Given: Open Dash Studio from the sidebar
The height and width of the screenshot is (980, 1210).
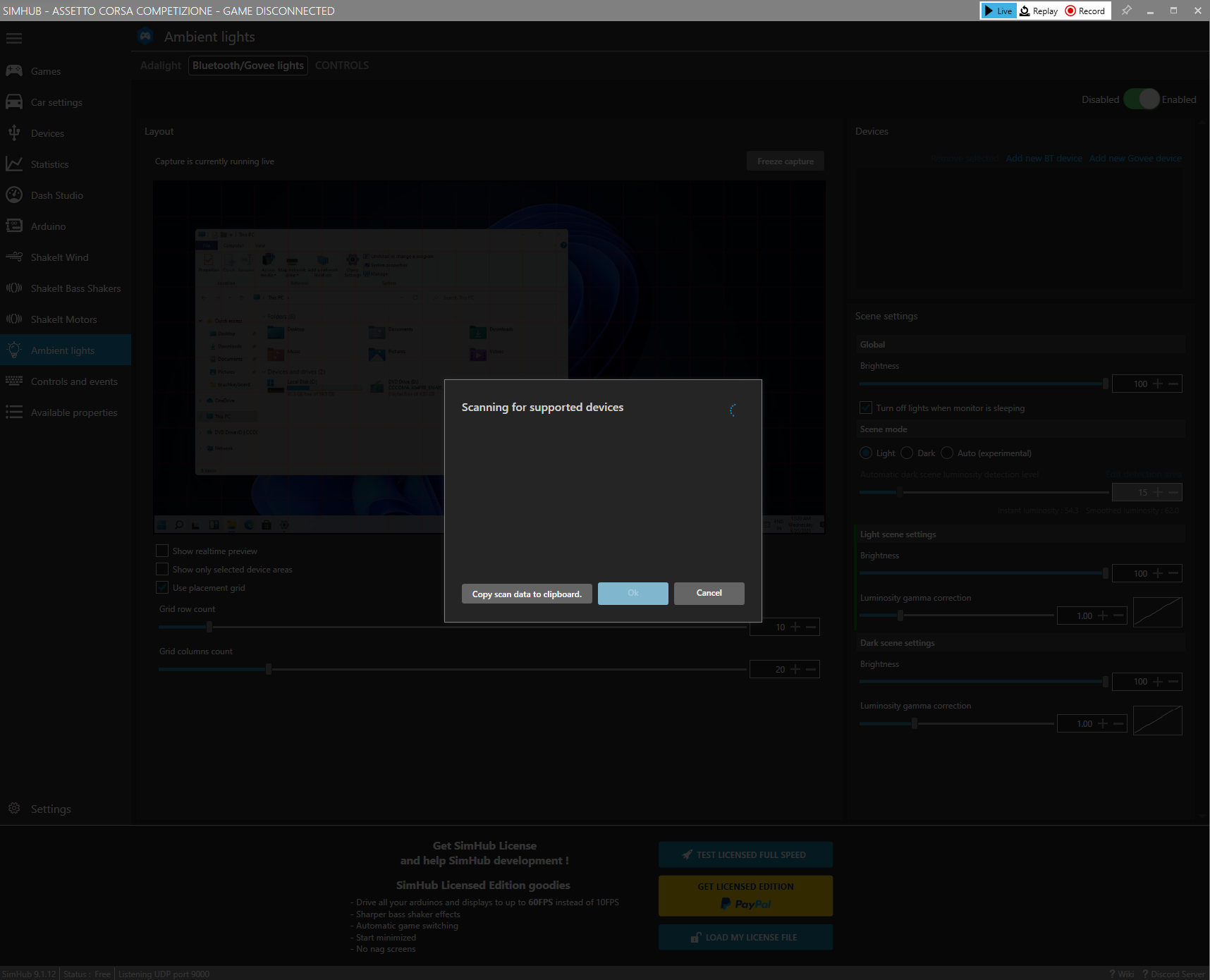Looking at the screenshot, I should tap(56, 195).
